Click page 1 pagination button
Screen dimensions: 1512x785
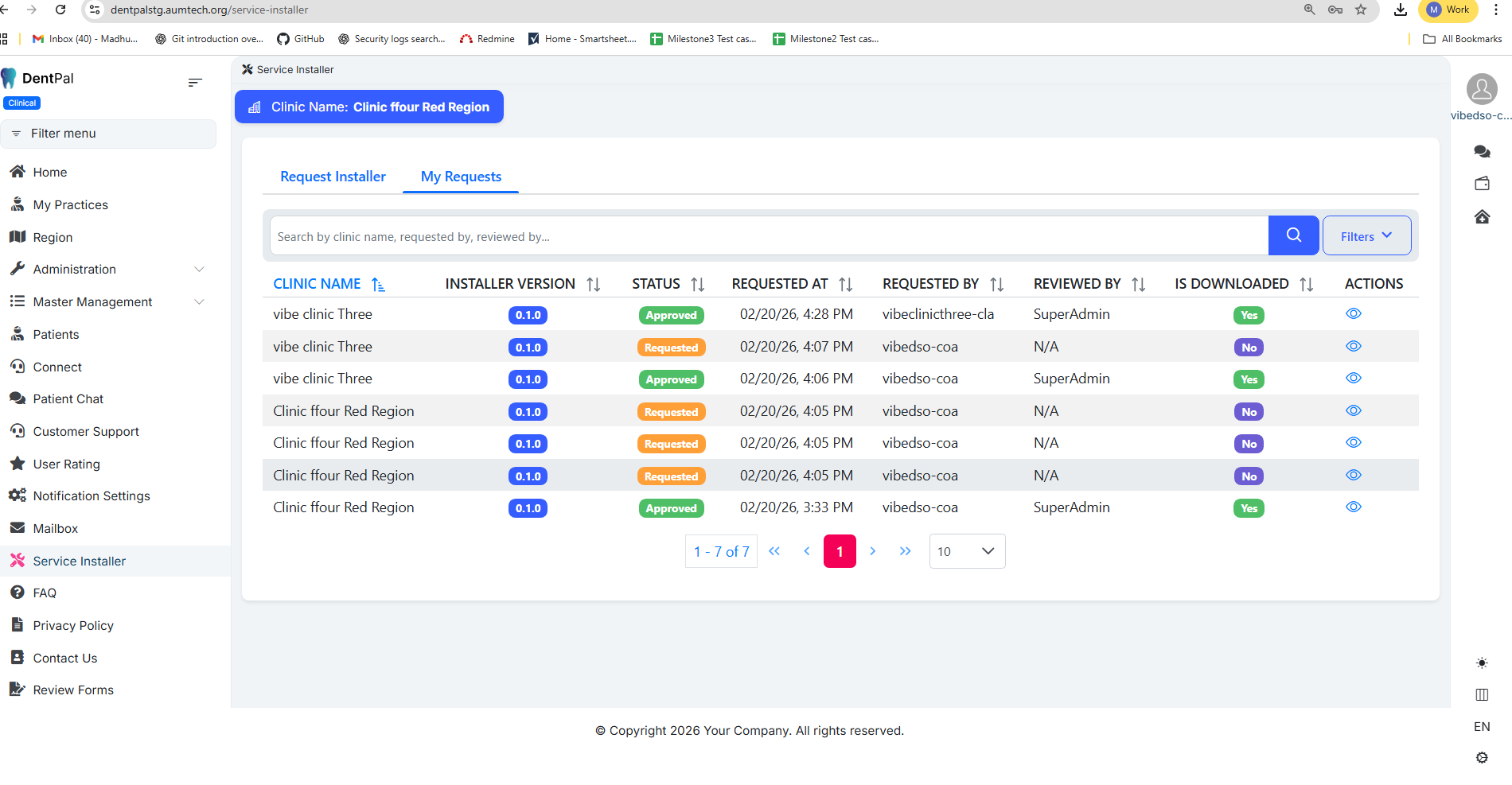pos(840,551)
